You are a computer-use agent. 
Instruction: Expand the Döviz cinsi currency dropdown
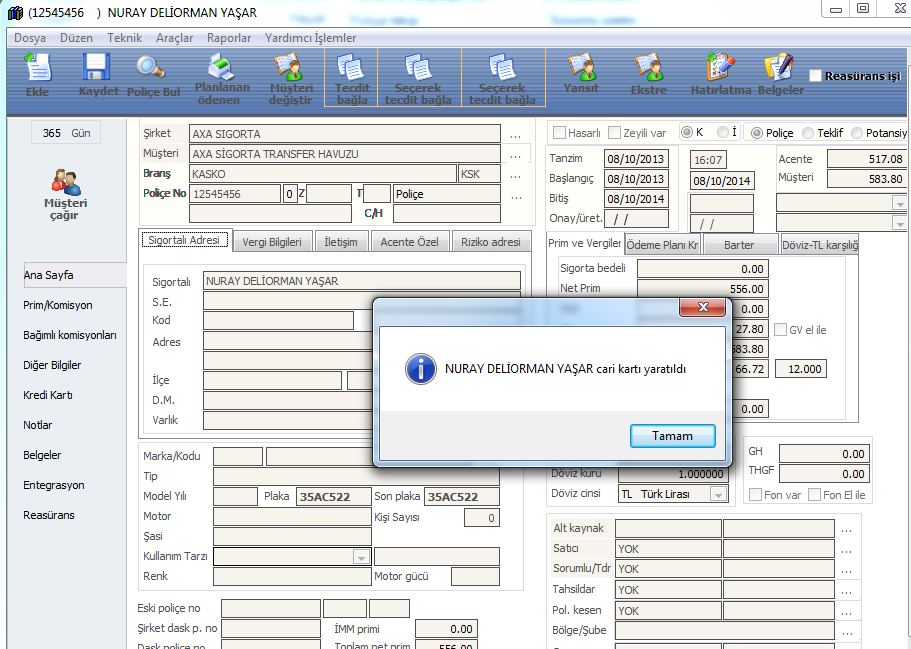point(718,494)
